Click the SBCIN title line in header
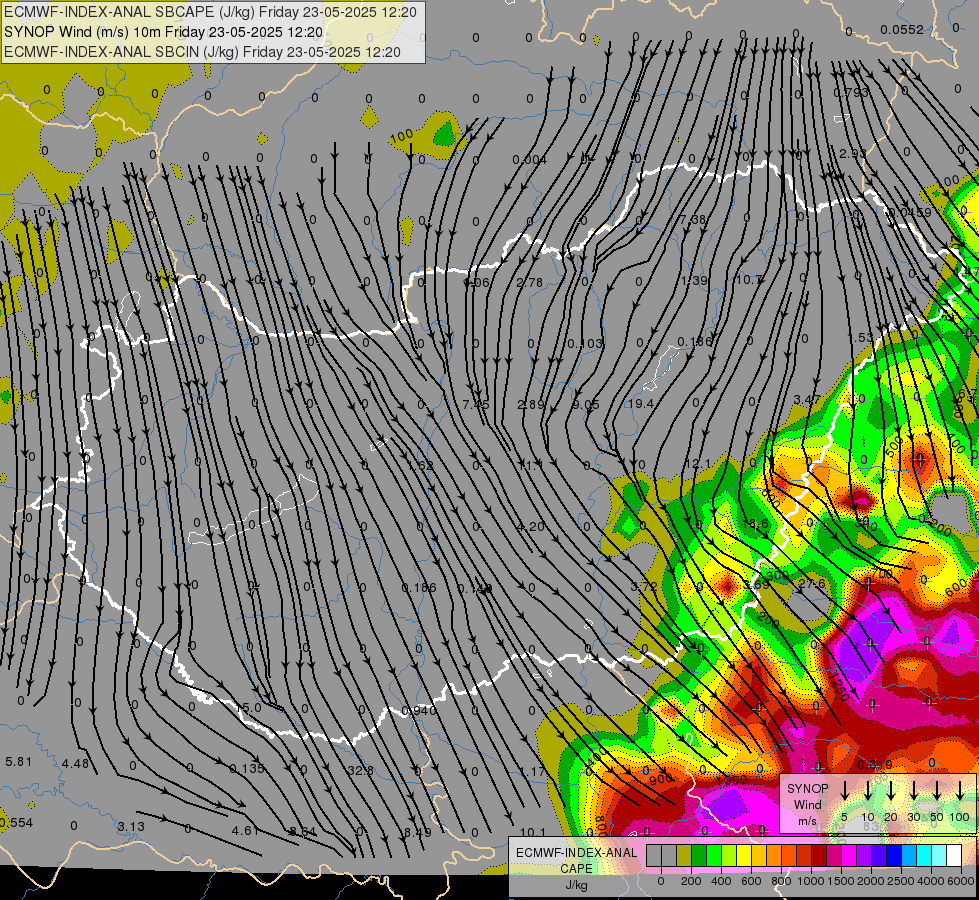The height and width of the screenshot is (900, 979). pyautogui.click(x=202, y=52)
